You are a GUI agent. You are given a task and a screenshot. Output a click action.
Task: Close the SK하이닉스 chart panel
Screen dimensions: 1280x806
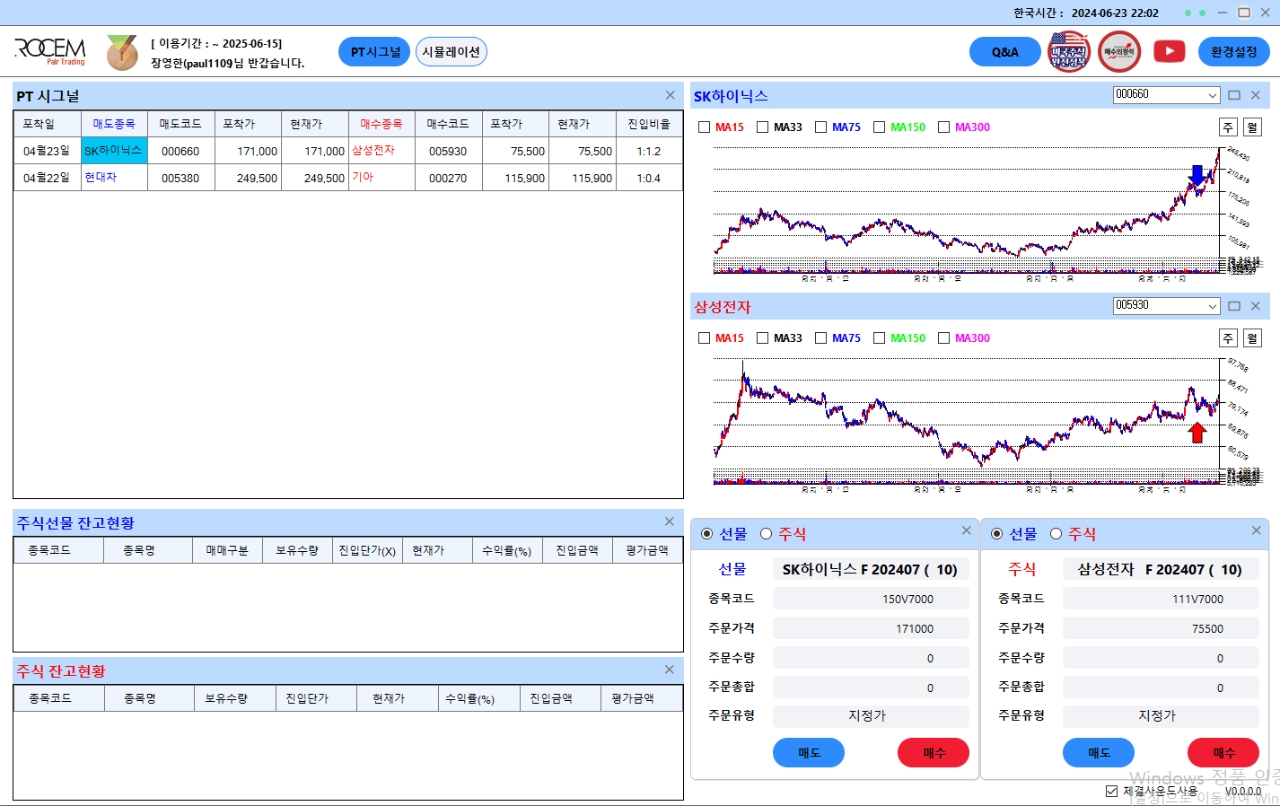(x=1256, y=95)
